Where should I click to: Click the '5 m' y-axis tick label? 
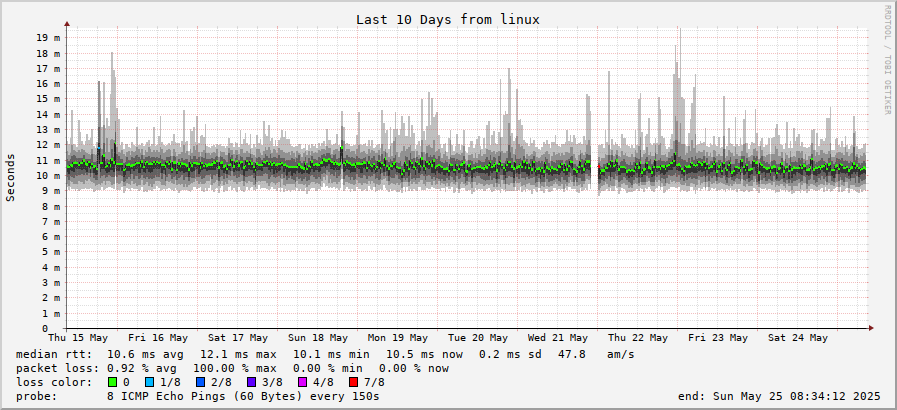pyautogui.click(x=51, y=252)
